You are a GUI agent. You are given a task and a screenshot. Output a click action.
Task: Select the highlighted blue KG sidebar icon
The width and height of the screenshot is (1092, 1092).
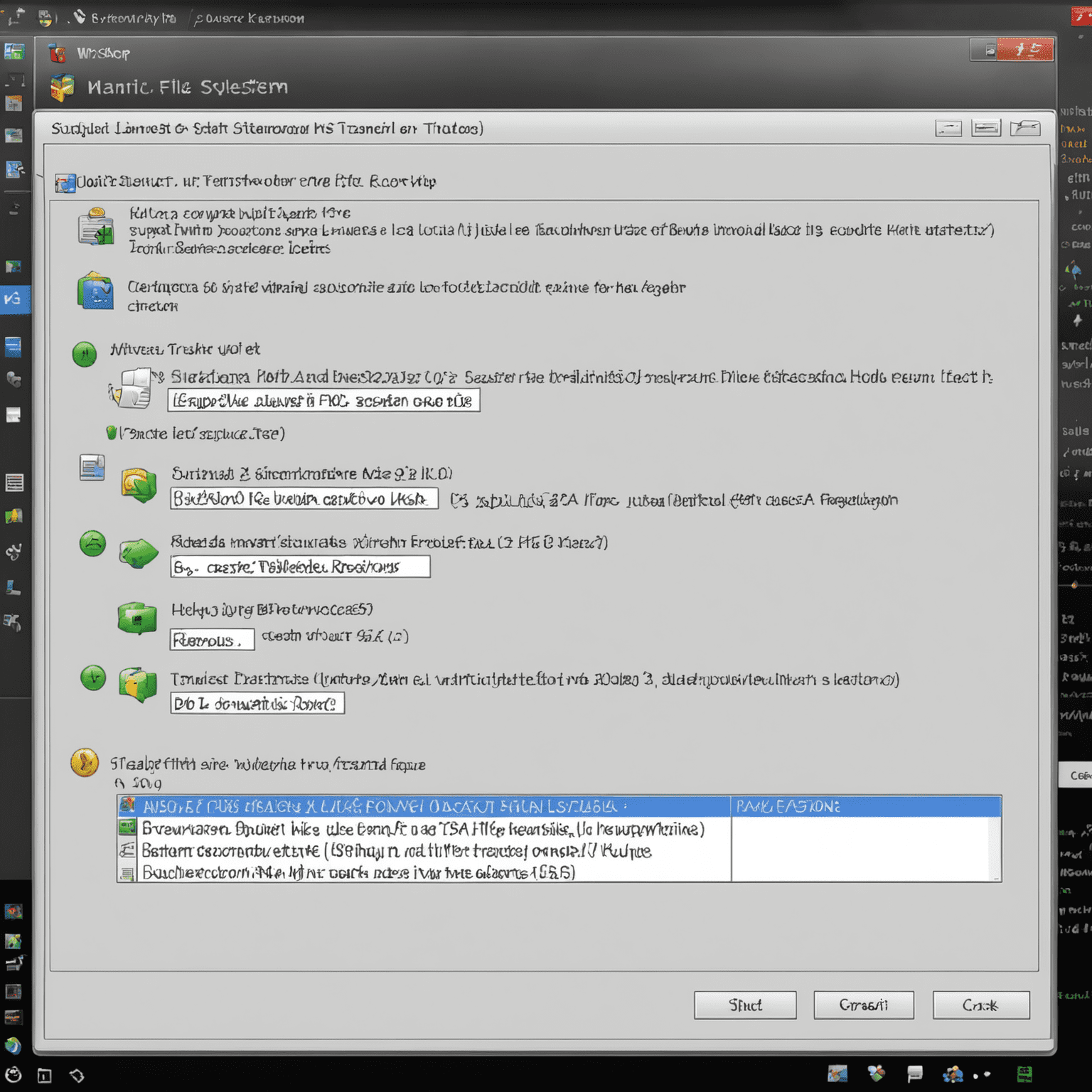click(x=14, y=299)
